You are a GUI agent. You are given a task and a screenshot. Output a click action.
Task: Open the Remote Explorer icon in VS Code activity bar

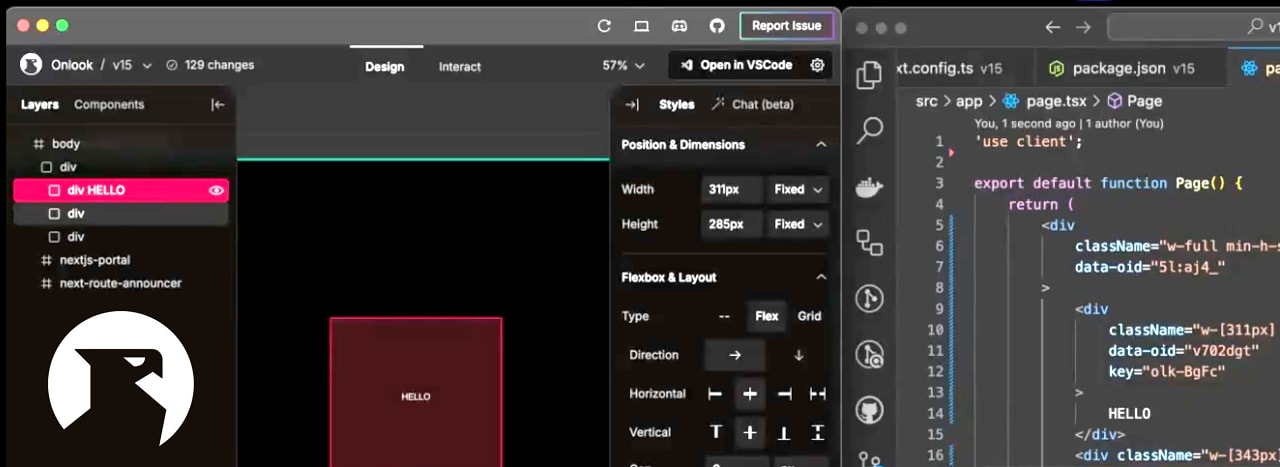tap(870, 242)
